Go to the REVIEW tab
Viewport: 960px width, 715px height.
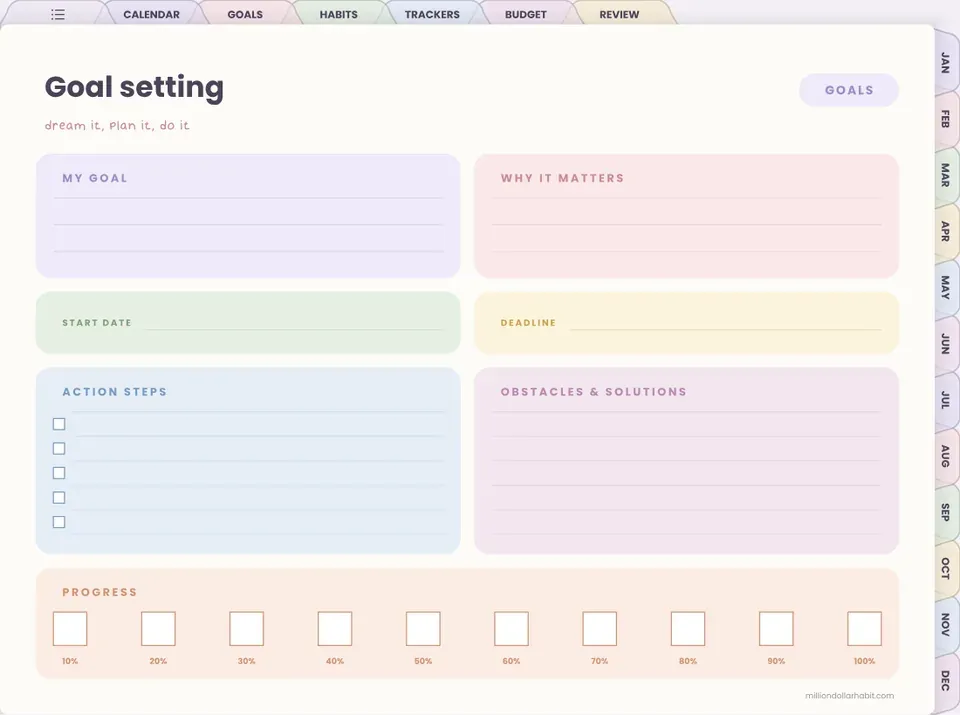[619, 14]
